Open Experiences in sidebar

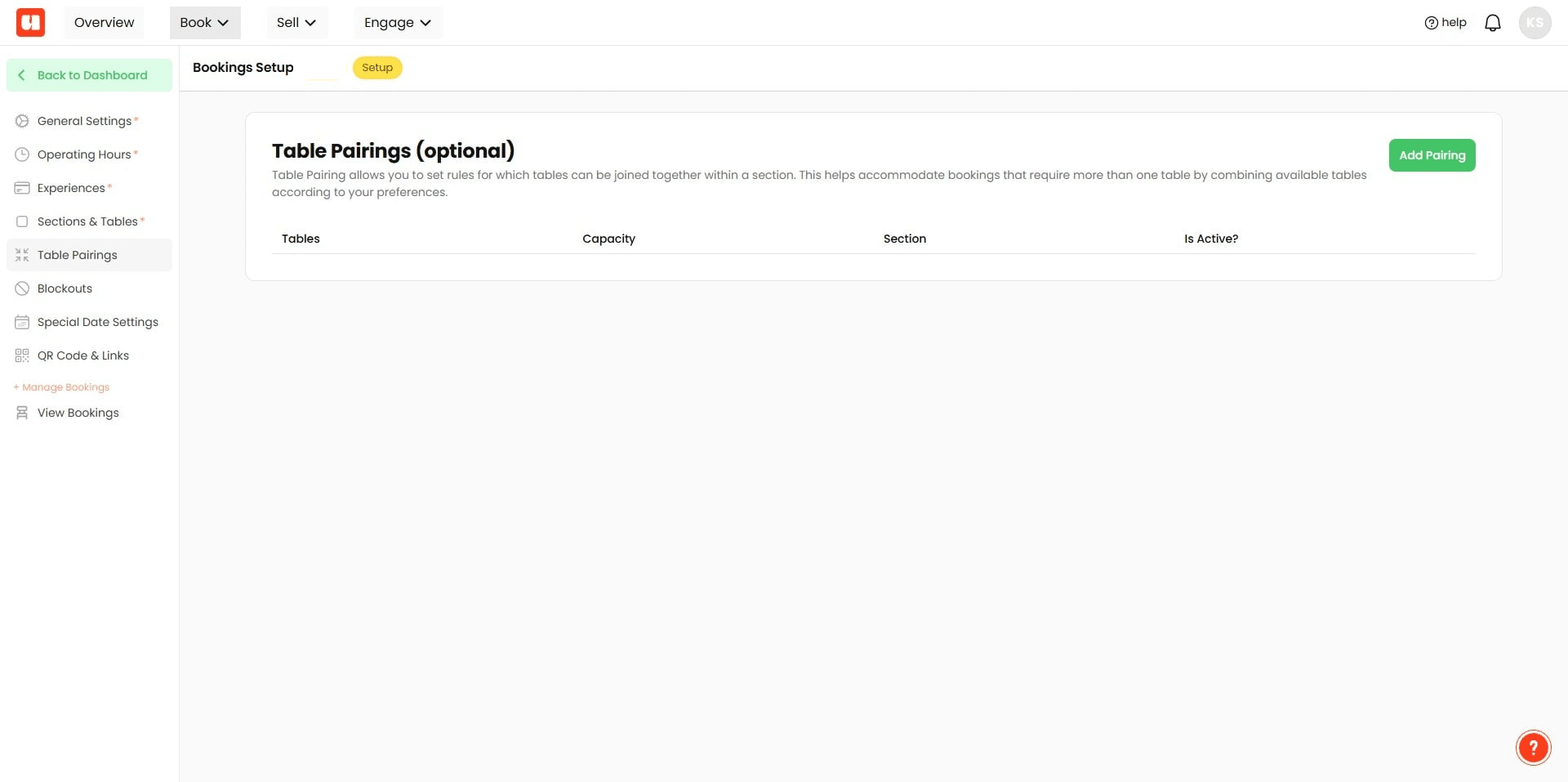tap(89, 188)
